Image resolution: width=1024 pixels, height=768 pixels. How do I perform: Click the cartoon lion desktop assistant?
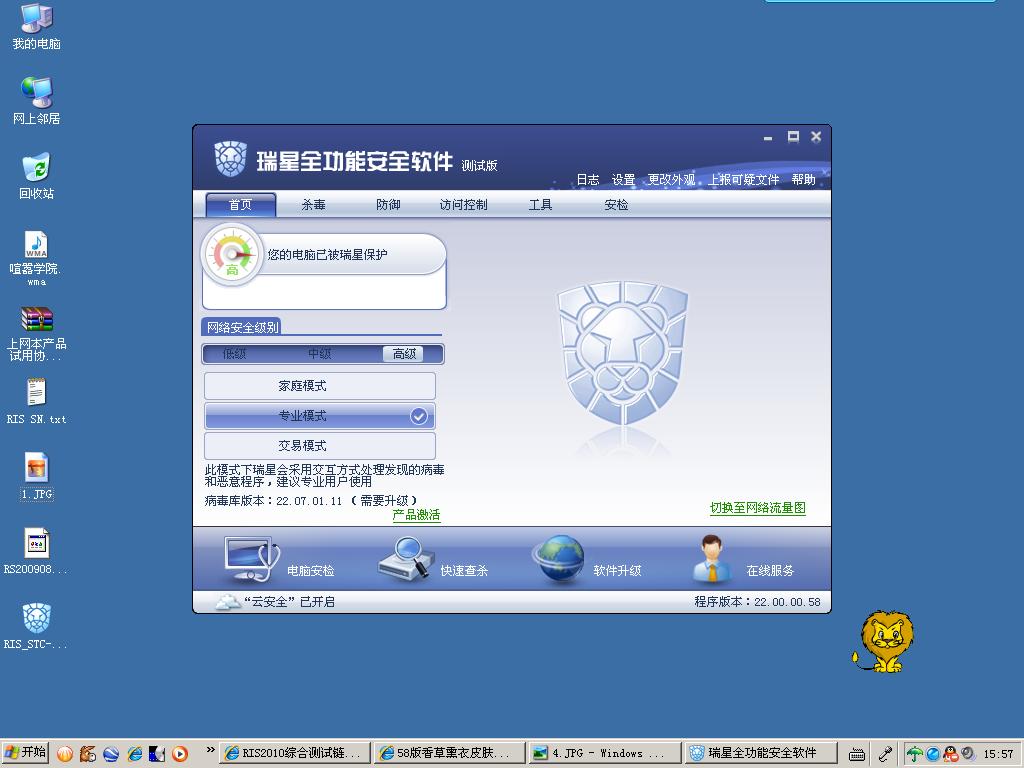coord(884,642)
